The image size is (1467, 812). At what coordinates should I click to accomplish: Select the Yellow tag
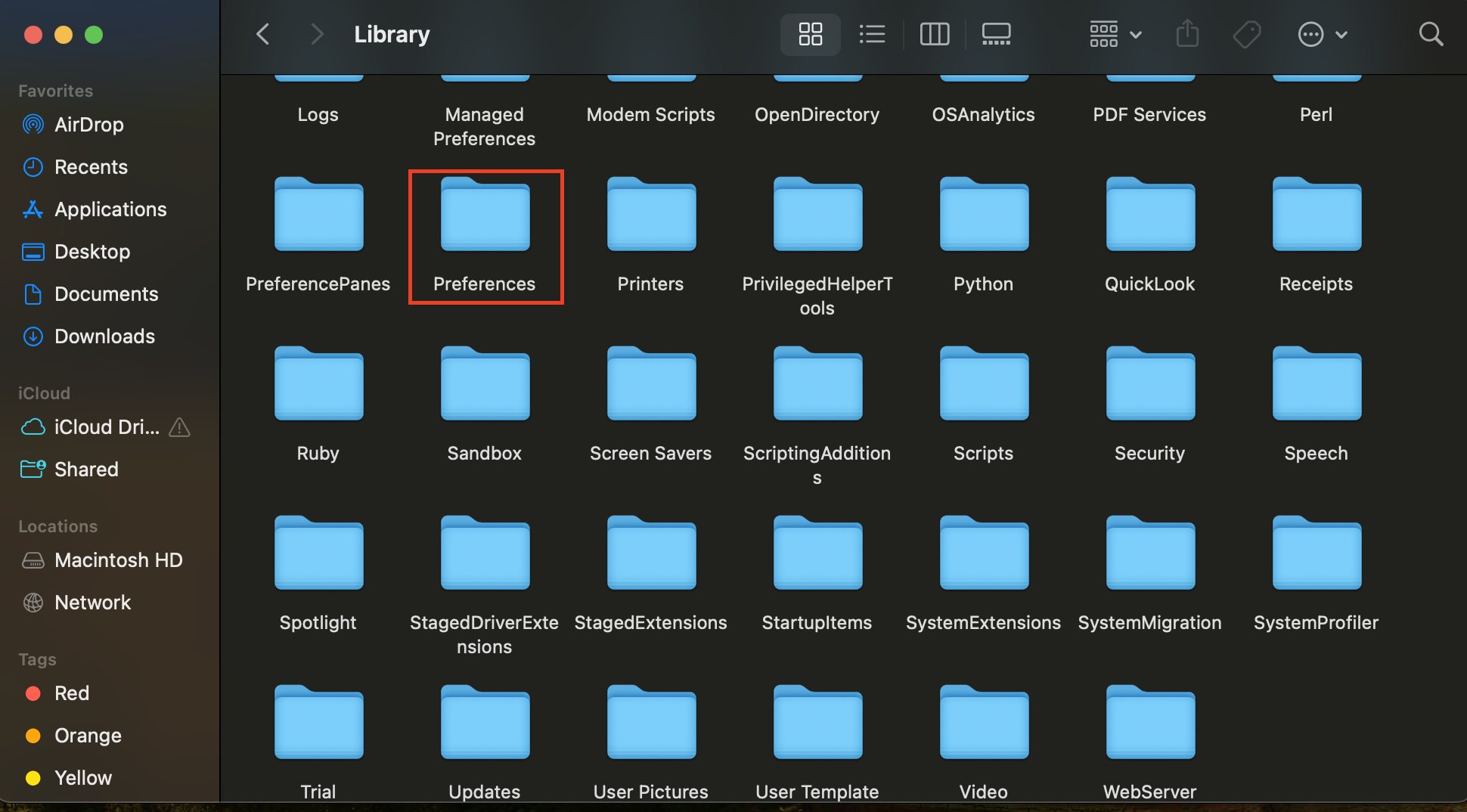82,778
